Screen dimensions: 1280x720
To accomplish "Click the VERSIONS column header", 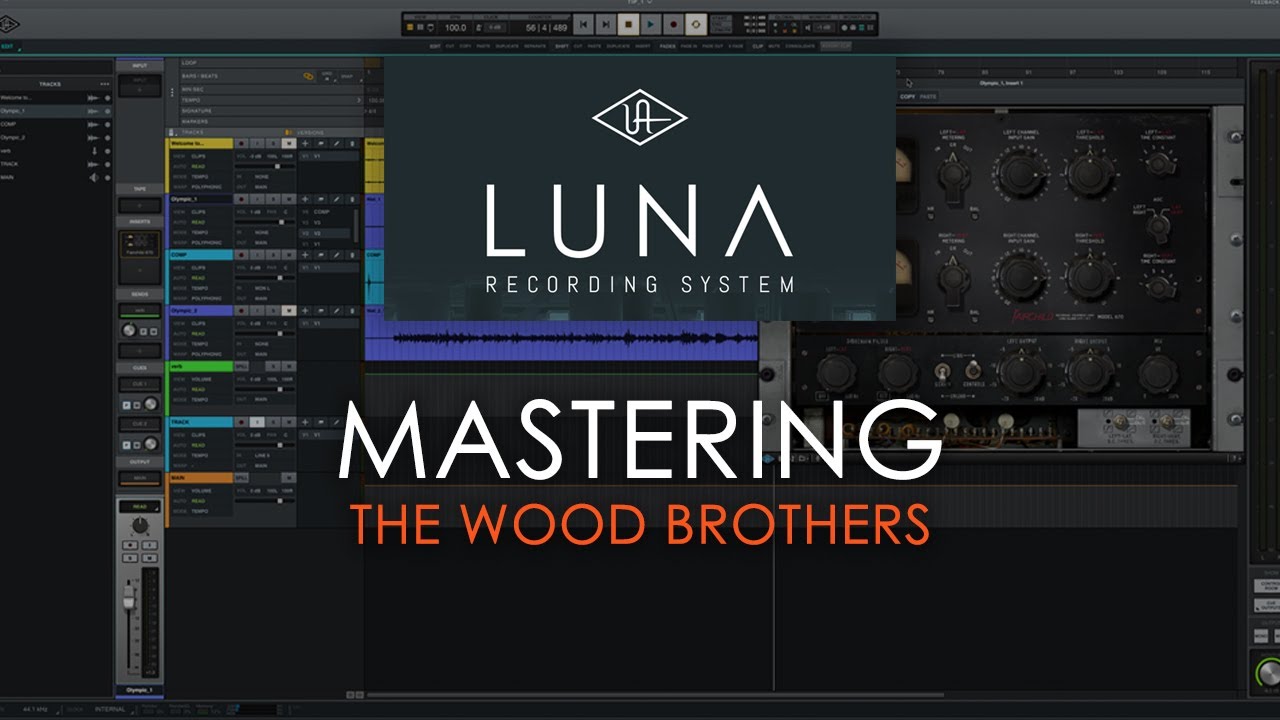I will 310,132.
